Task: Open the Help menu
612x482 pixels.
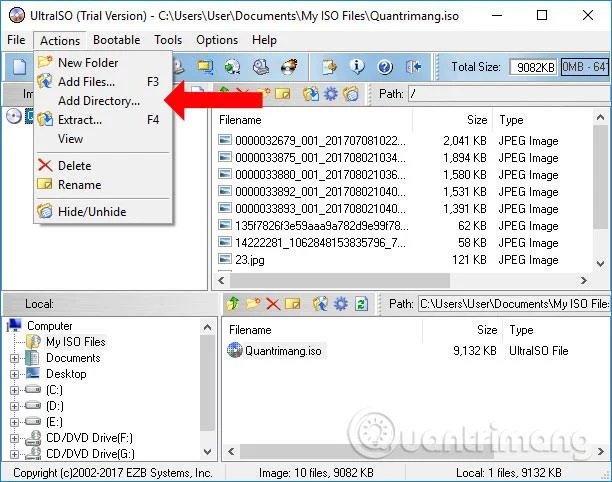Action: coord(264,40)
